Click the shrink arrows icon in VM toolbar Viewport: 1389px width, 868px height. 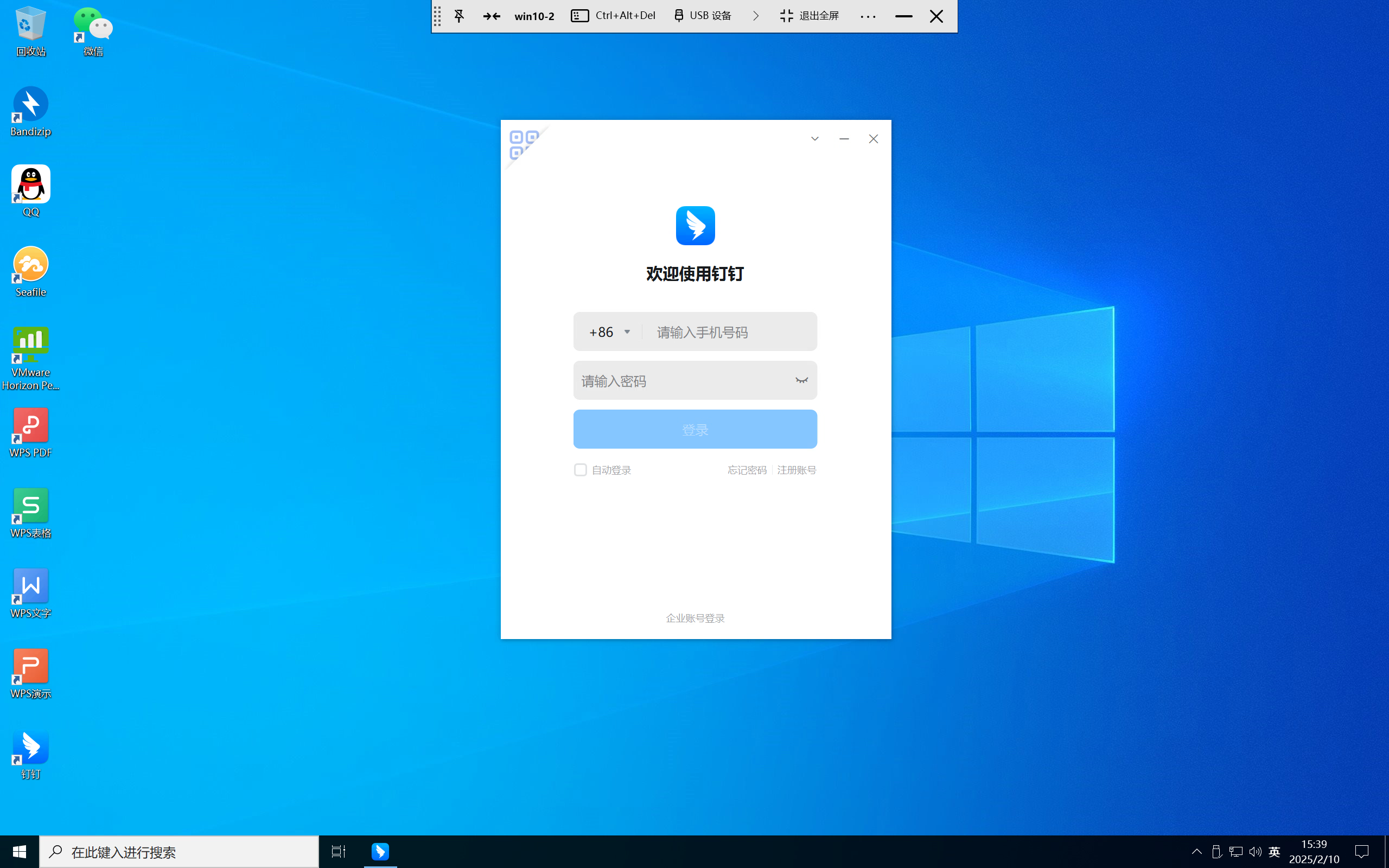(x=492, y=16)
